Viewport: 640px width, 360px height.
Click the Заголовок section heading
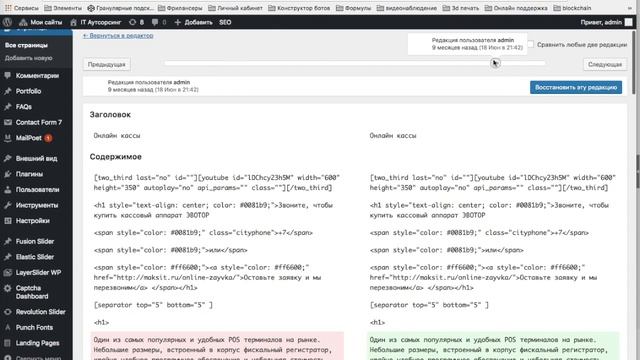click(x=110, y=115)
